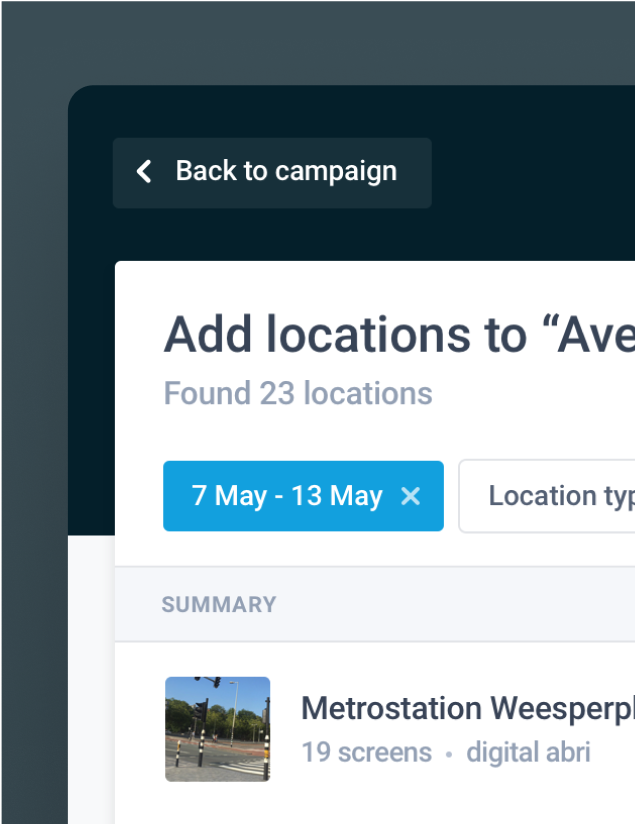Remove the 7 May - 13 May filter
The height and width of the screenshot is (824, 635).
click(410, 496)
